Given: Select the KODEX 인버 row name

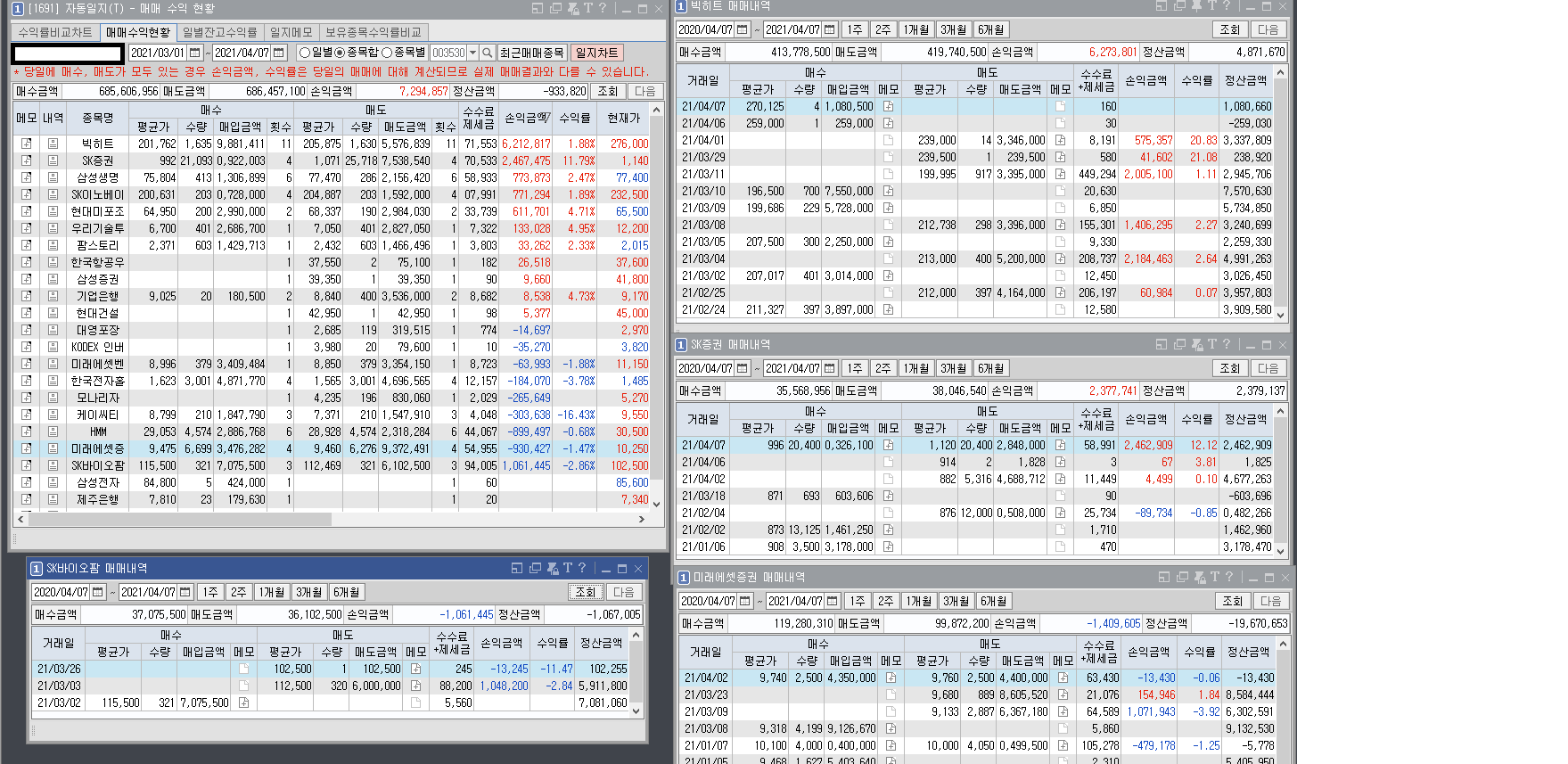Looking at the screenshot, I should [x=98, y=347].
